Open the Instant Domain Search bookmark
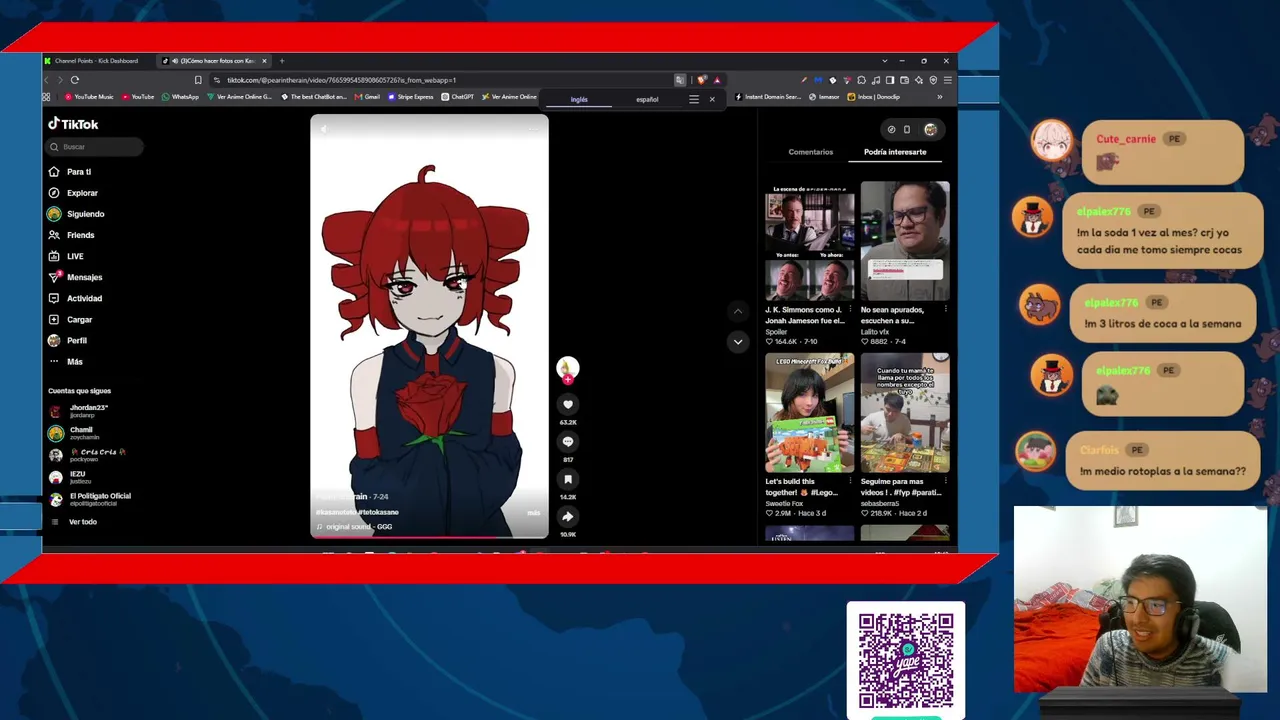This screenshot has width=1280, height=720. [768, 97]
